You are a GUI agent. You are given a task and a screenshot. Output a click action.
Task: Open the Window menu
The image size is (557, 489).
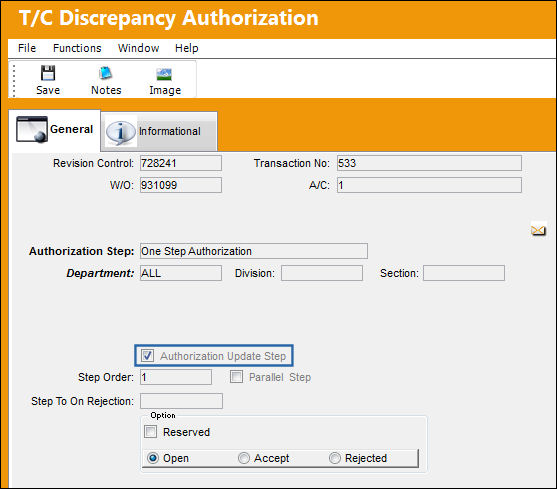[x=138, y=48]
